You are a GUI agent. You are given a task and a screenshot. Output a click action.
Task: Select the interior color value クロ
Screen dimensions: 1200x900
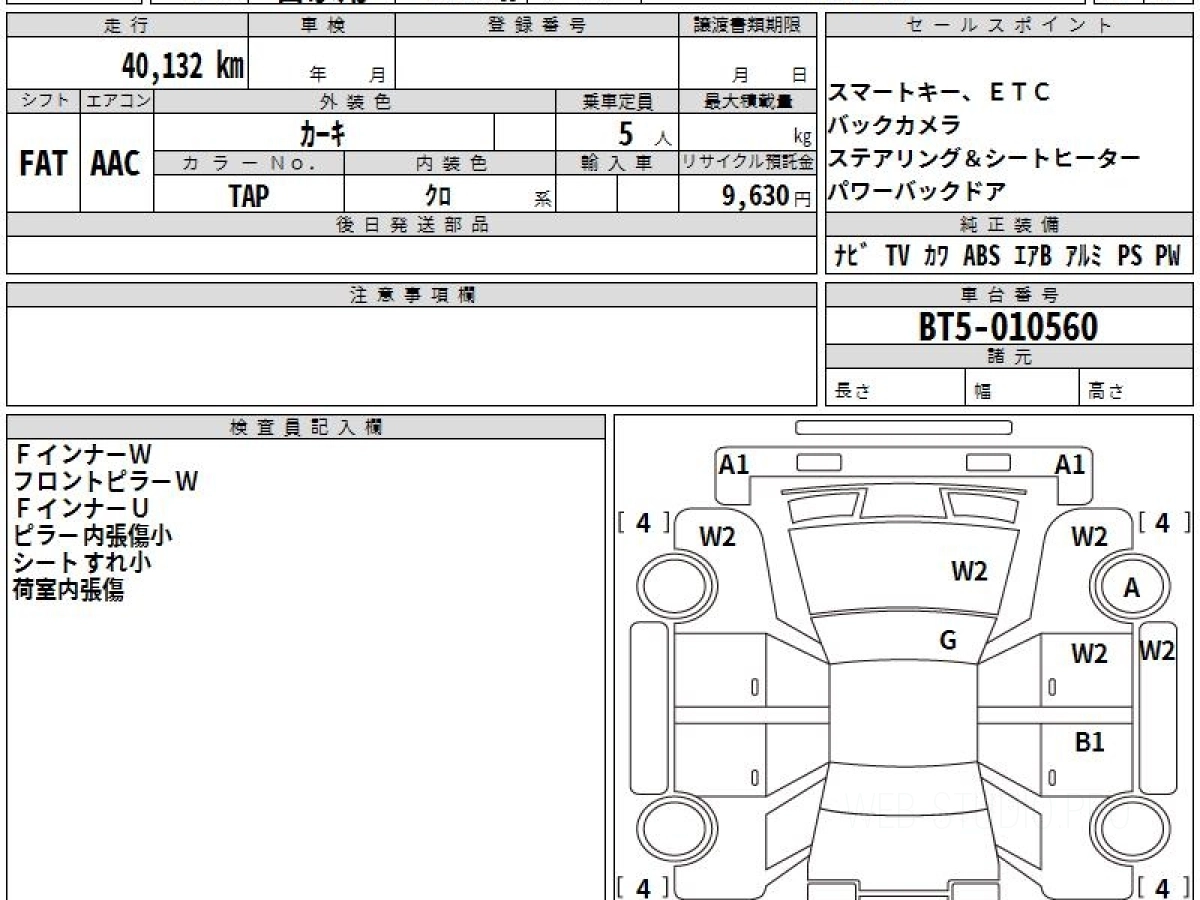click(438, 196)
